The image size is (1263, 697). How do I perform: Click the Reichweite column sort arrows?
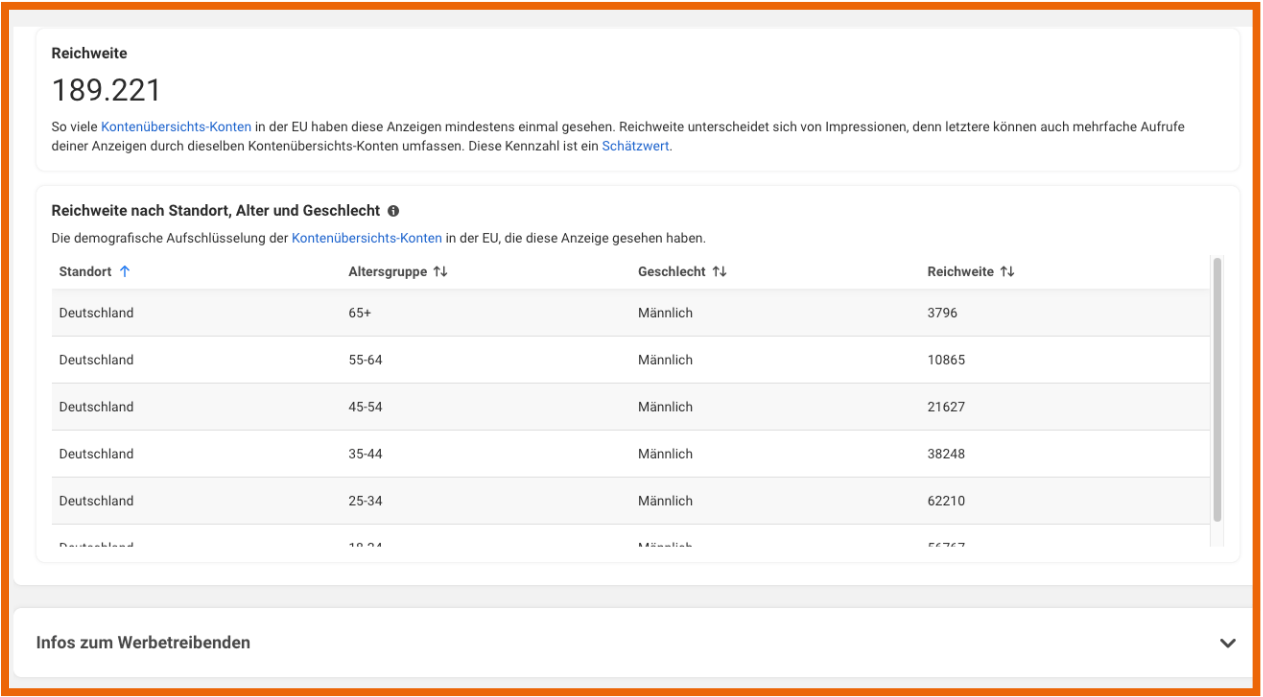tap(1007, 272)
